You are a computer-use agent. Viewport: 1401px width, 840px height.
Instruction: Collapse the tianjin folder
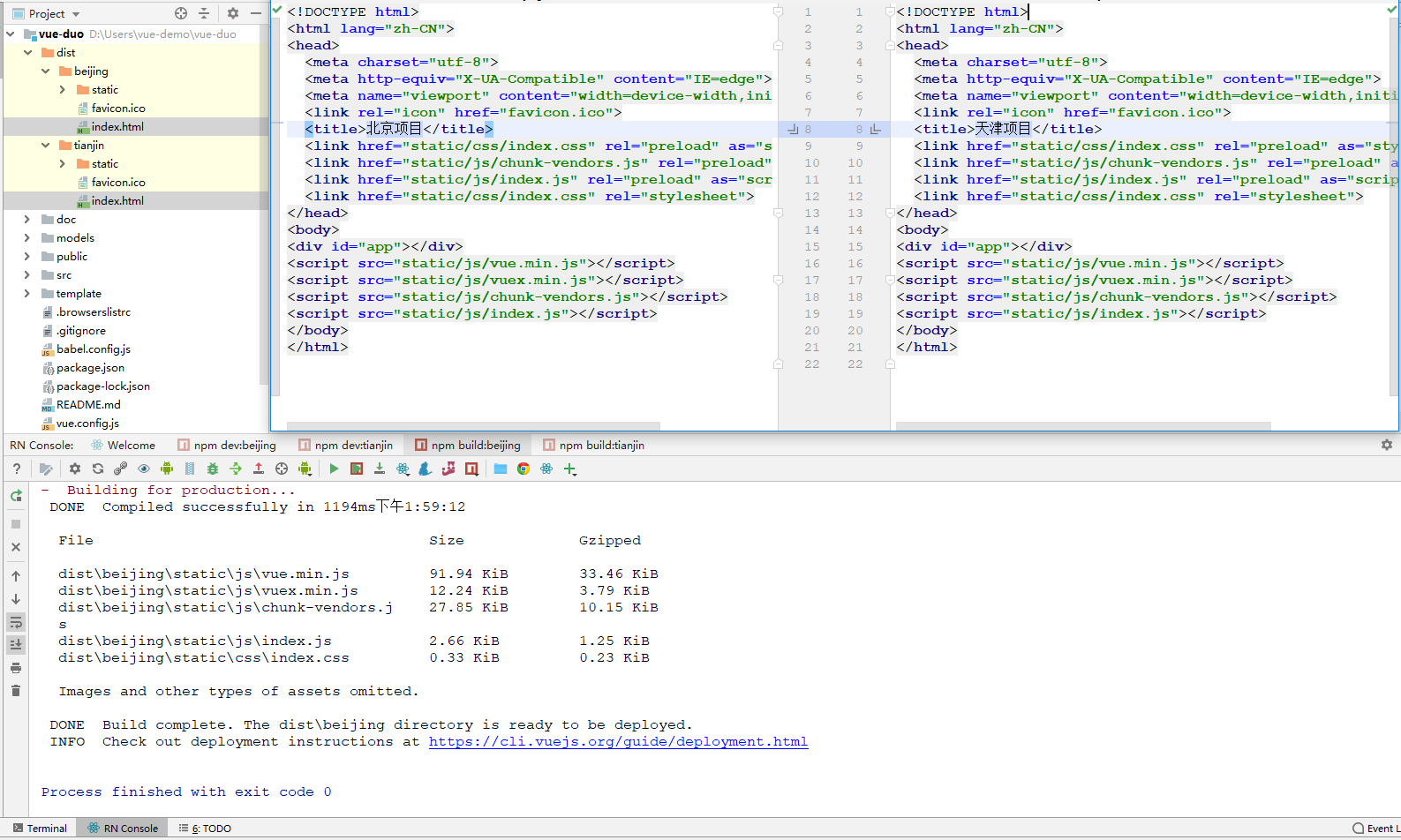click(x=45, y=146)
